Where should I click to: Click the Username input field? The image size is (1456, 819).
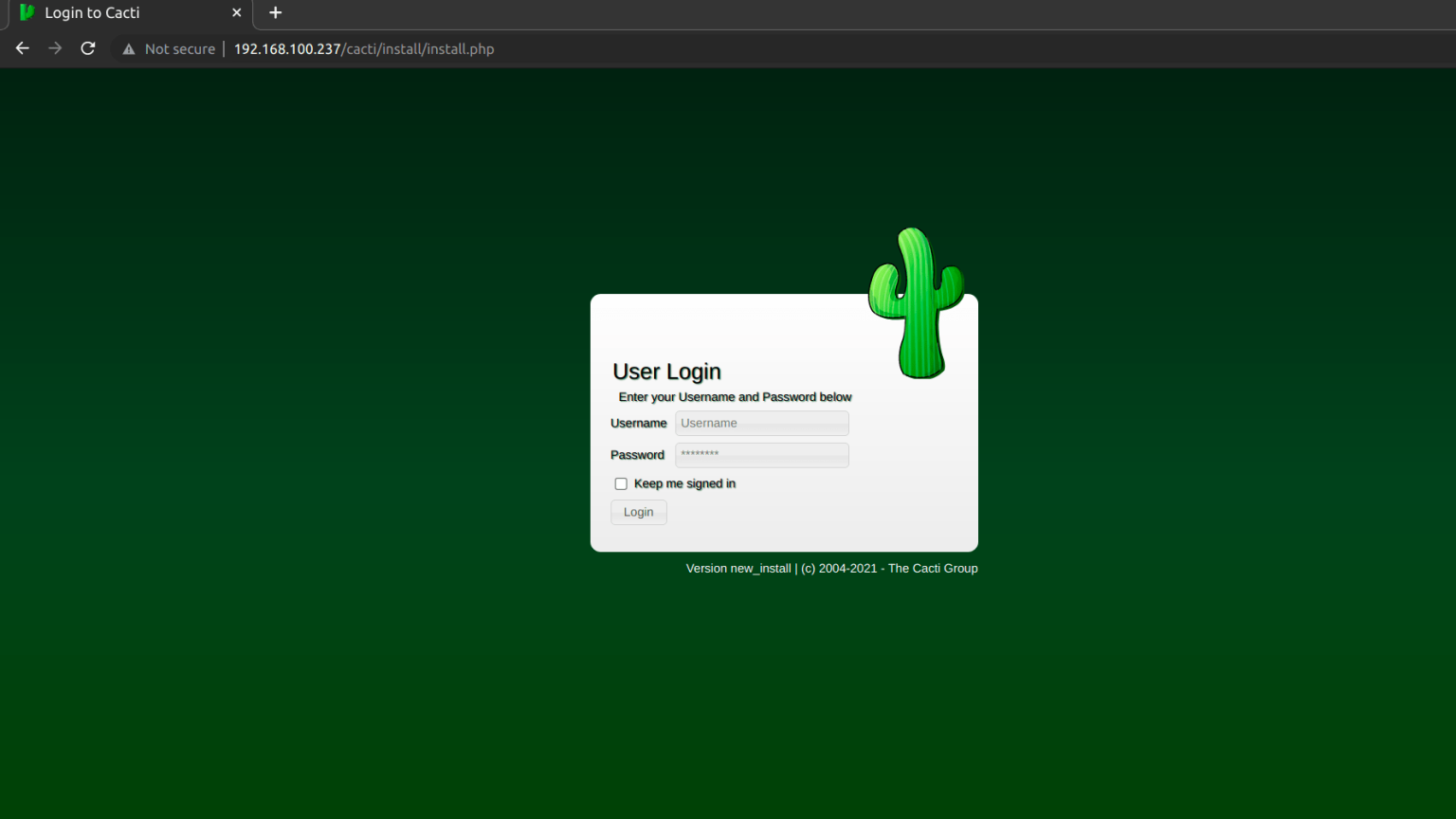point(761,423)
